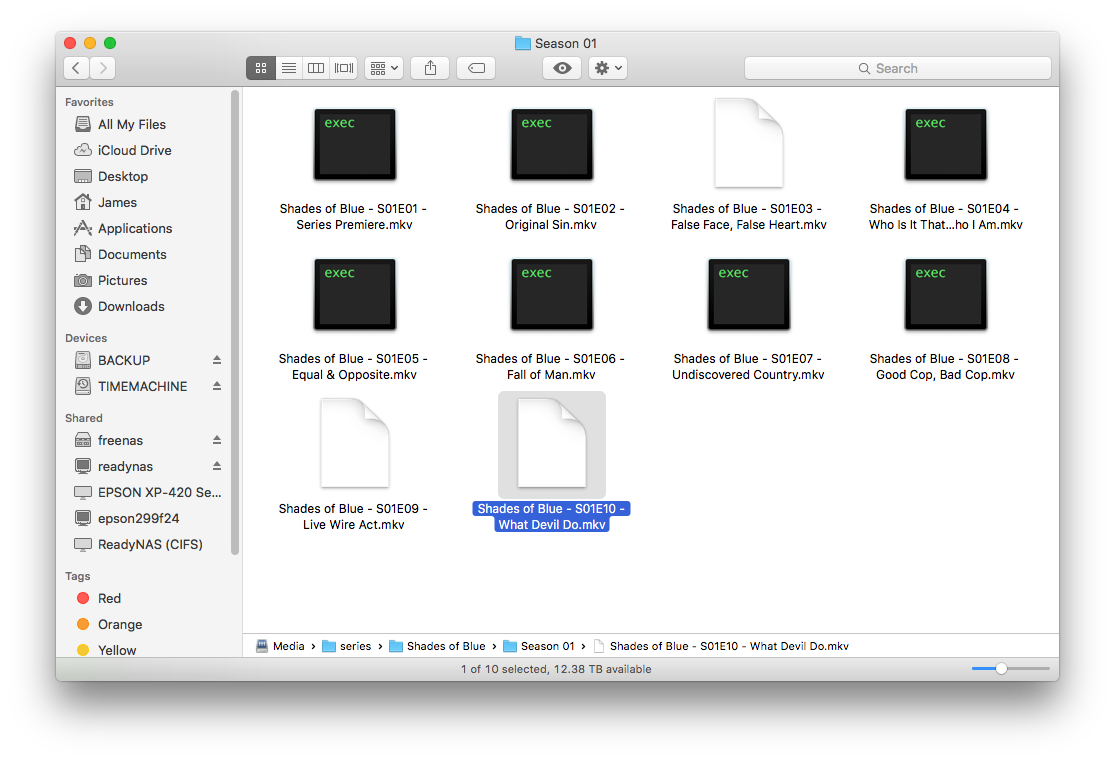
Task: Select S01E07 Undiscovered Country.mkv file icon
Action: tap(749, 294)
